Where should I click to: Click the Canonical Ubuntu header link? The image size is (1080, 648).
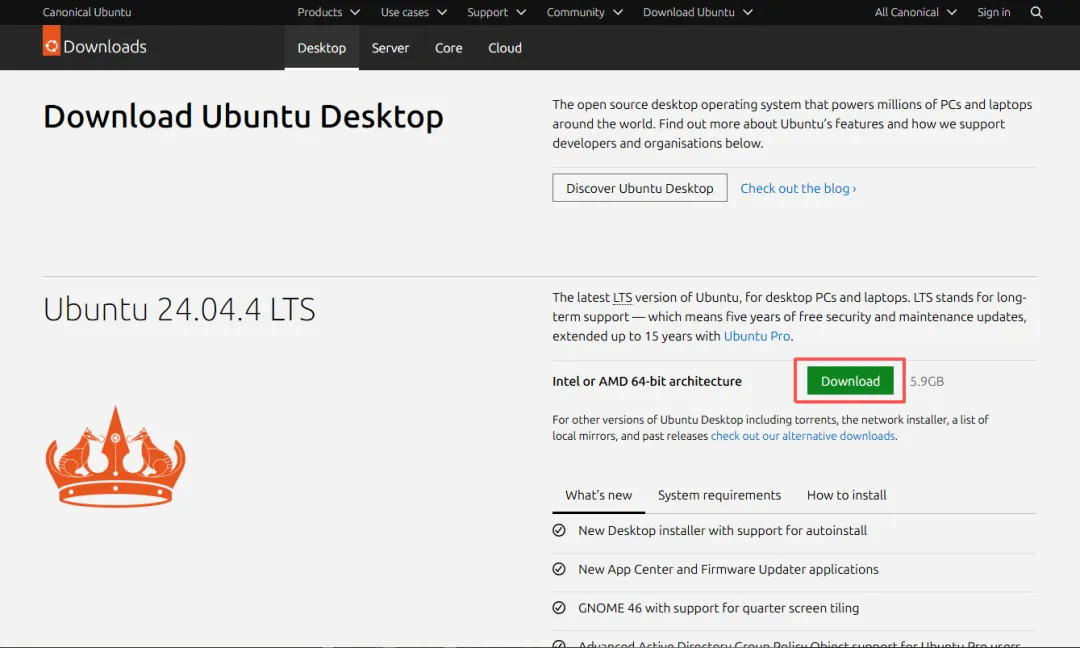pos(87,12)
